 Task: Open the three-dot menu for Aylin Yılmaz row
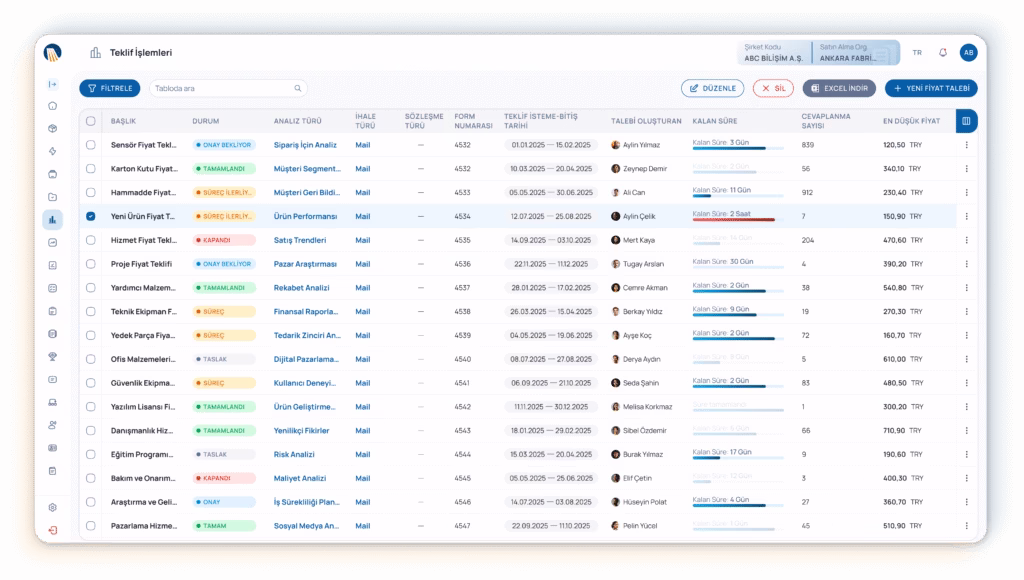[966, 145]
